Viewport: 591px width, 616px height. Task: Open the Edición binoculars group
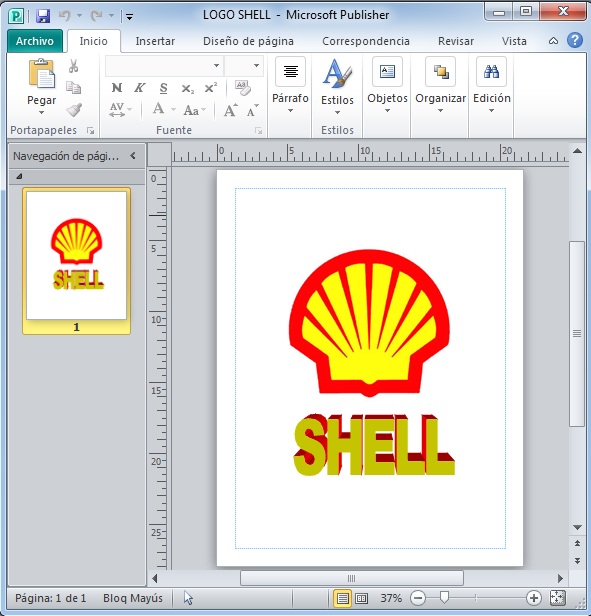[492, 86]
